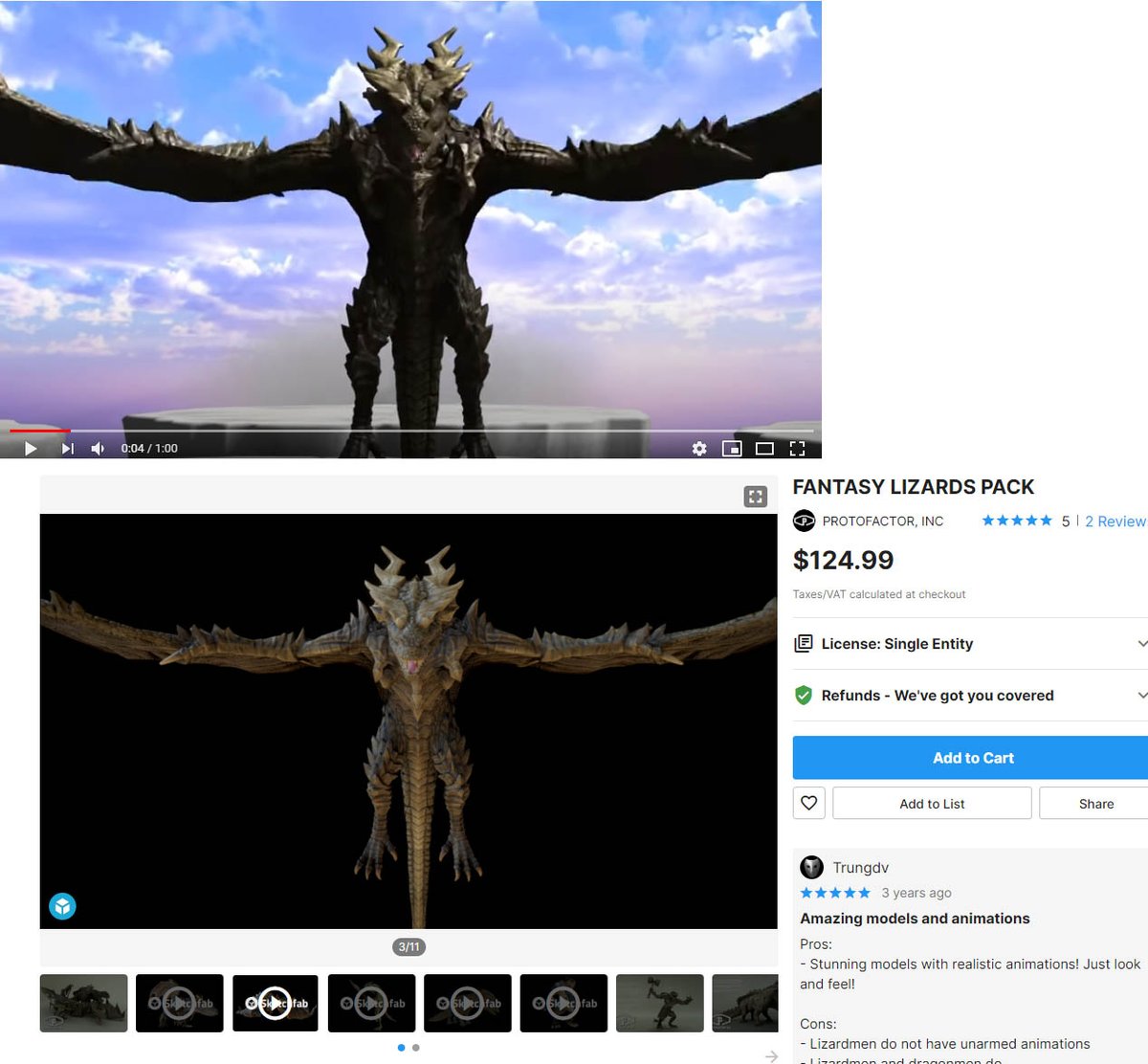Image resolution: width=1148 pixels, height=1064 pixels.
Task: Expand License: Single Entity section
Action: click(970, 644)
